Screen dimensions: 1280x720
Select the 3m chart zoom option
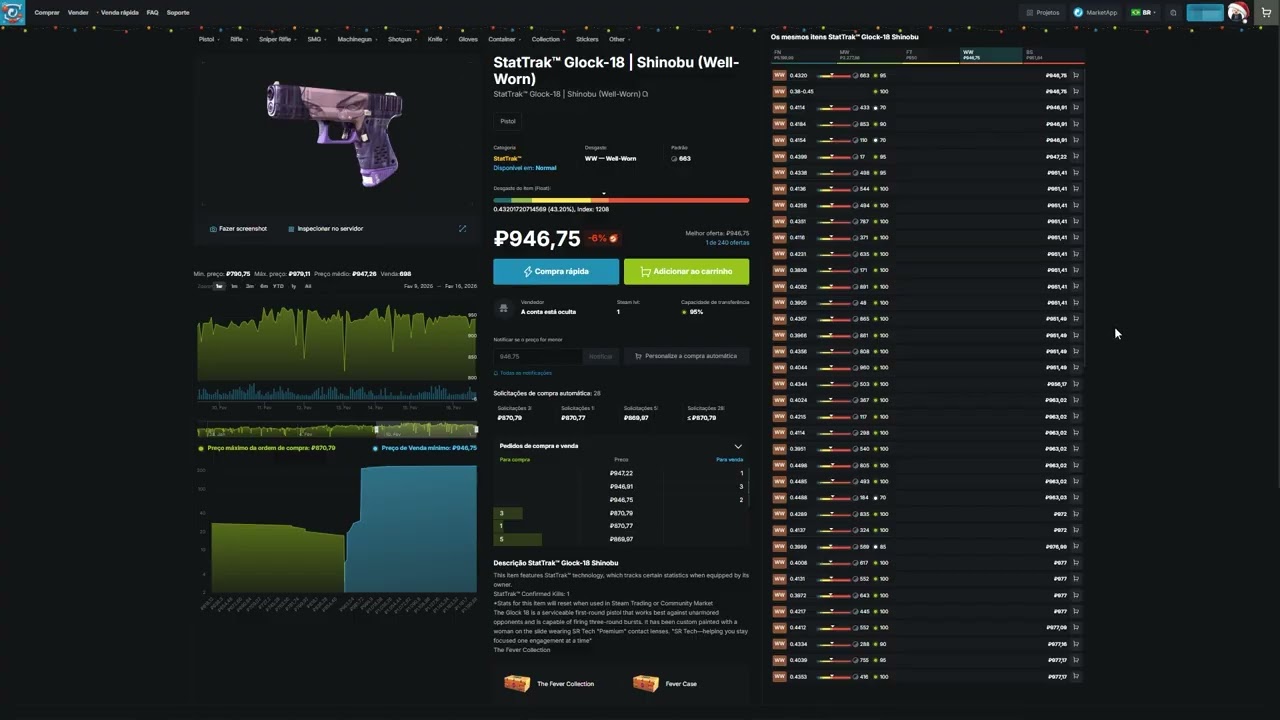[x=249, y=286]
